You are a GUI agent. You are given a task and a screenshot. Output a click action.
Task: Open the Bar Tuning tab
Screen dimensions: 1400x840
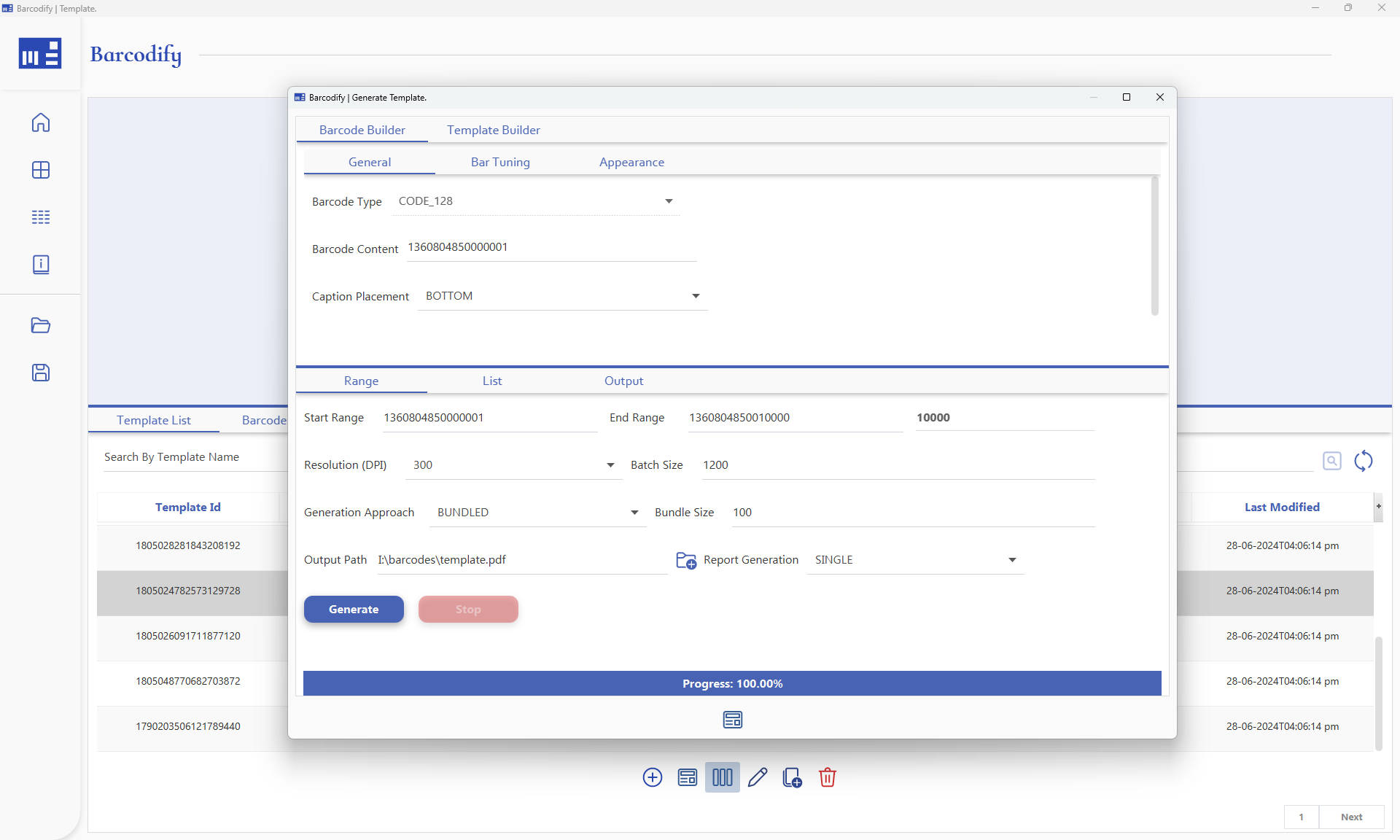point(500,162)
